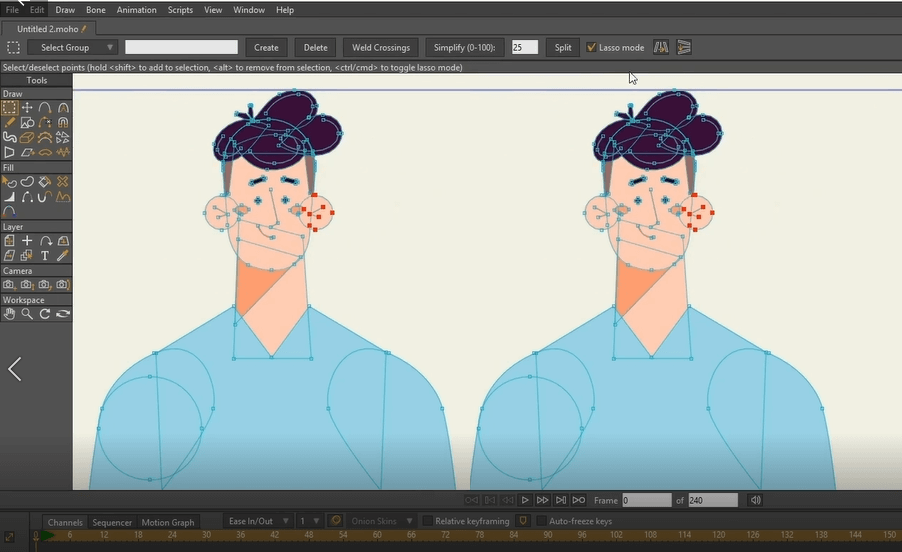Expand the Onion Skins dropdown
Viewport: 902px width, 552px height.
[381, 521]
